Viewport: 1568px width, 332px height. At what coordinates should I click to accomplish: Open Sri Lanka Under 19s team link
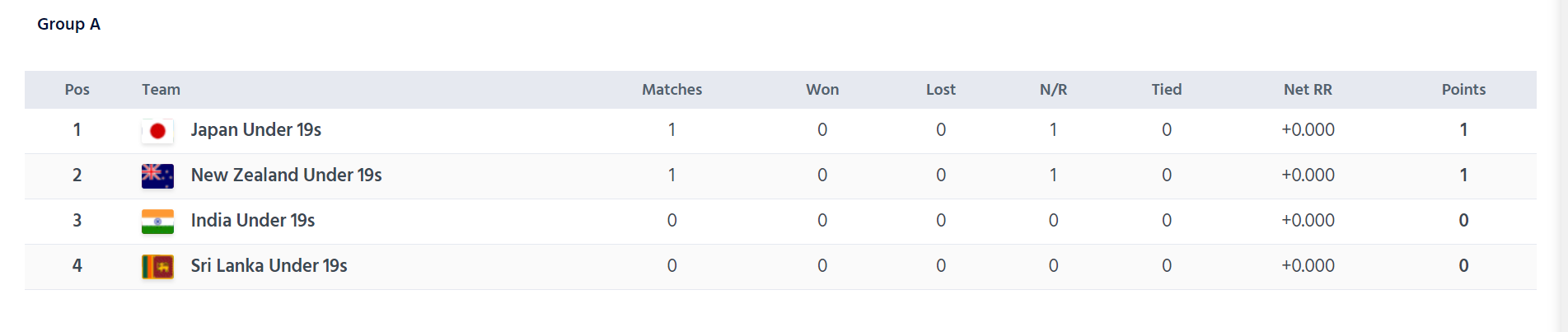(269, 266)
